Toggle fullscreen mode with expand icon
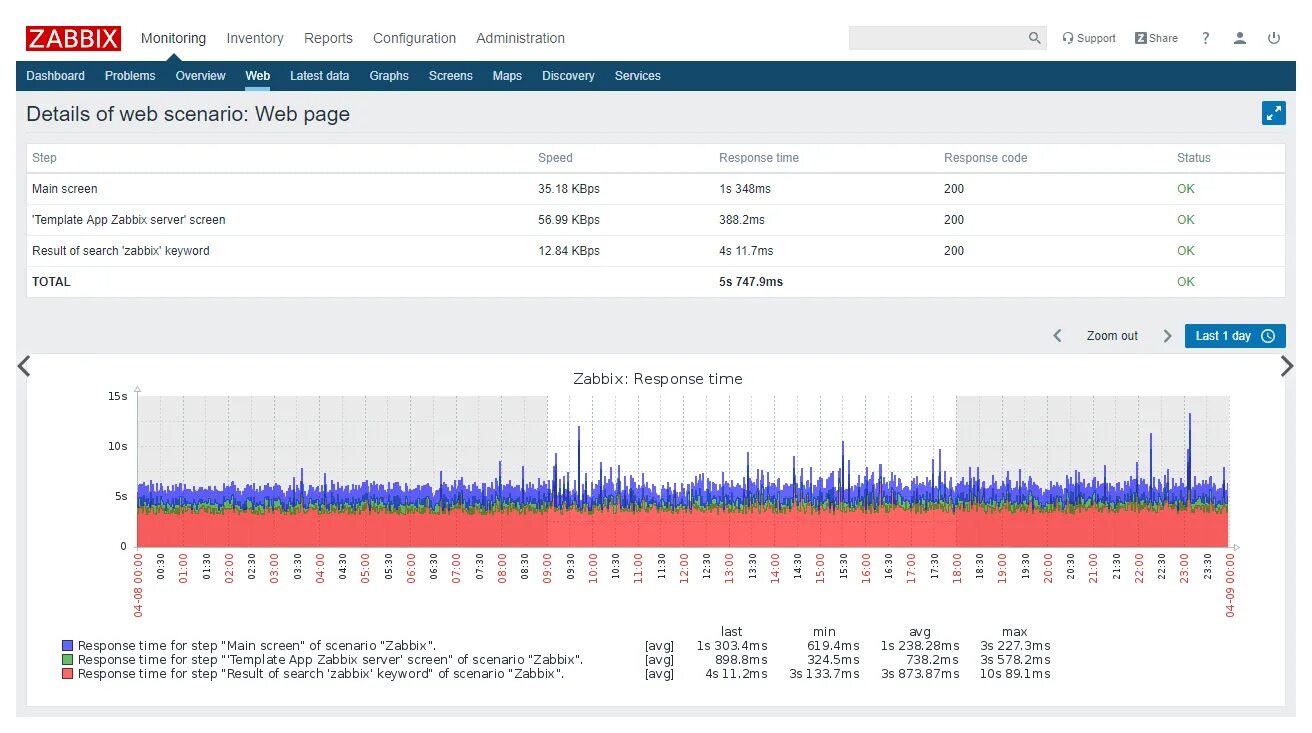Image resolution: width=1312 pixels, height=733 pixels. click(1274, 113)
